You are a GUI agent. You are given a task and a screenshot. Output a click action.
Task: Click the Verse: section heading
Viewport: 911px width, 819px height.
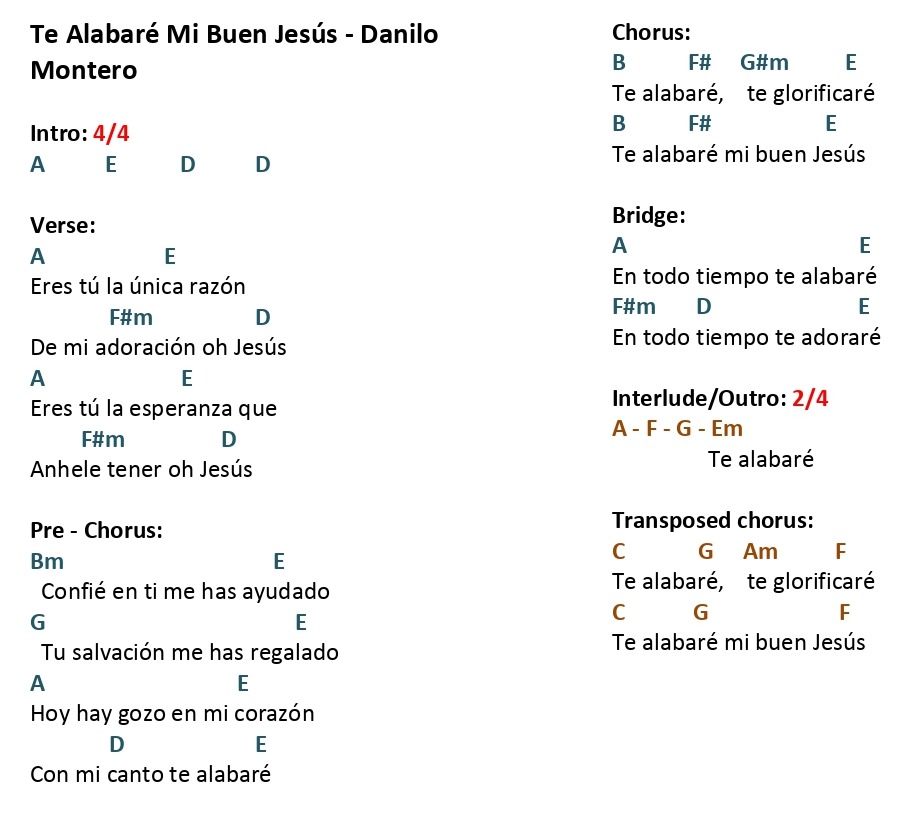(63, 225)
